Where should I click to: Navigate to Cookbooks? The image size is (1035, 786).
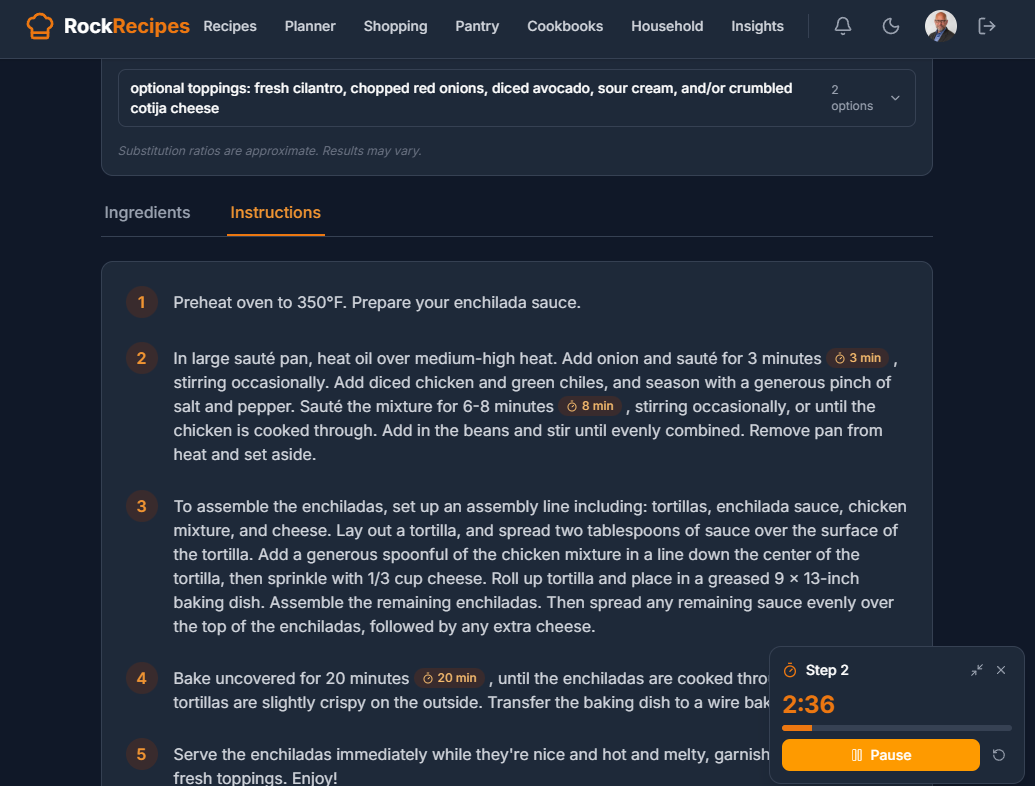click(565, 26)
